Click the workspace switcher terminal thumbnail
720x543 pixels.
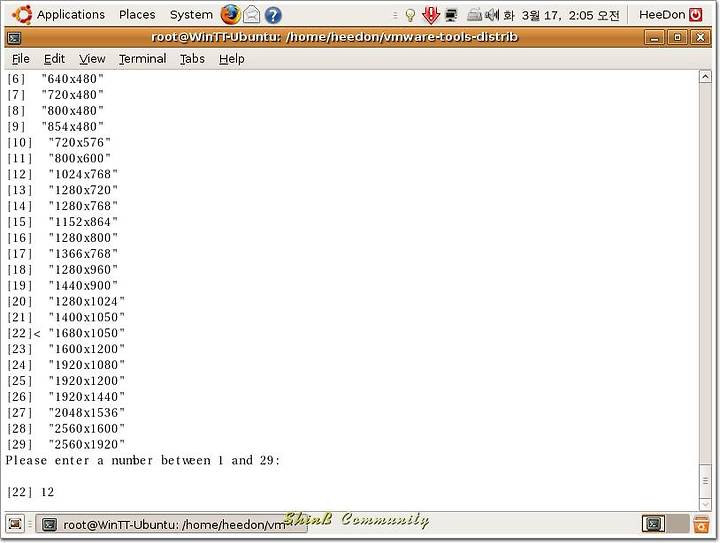pyautogui.click(x=653, y=524)
